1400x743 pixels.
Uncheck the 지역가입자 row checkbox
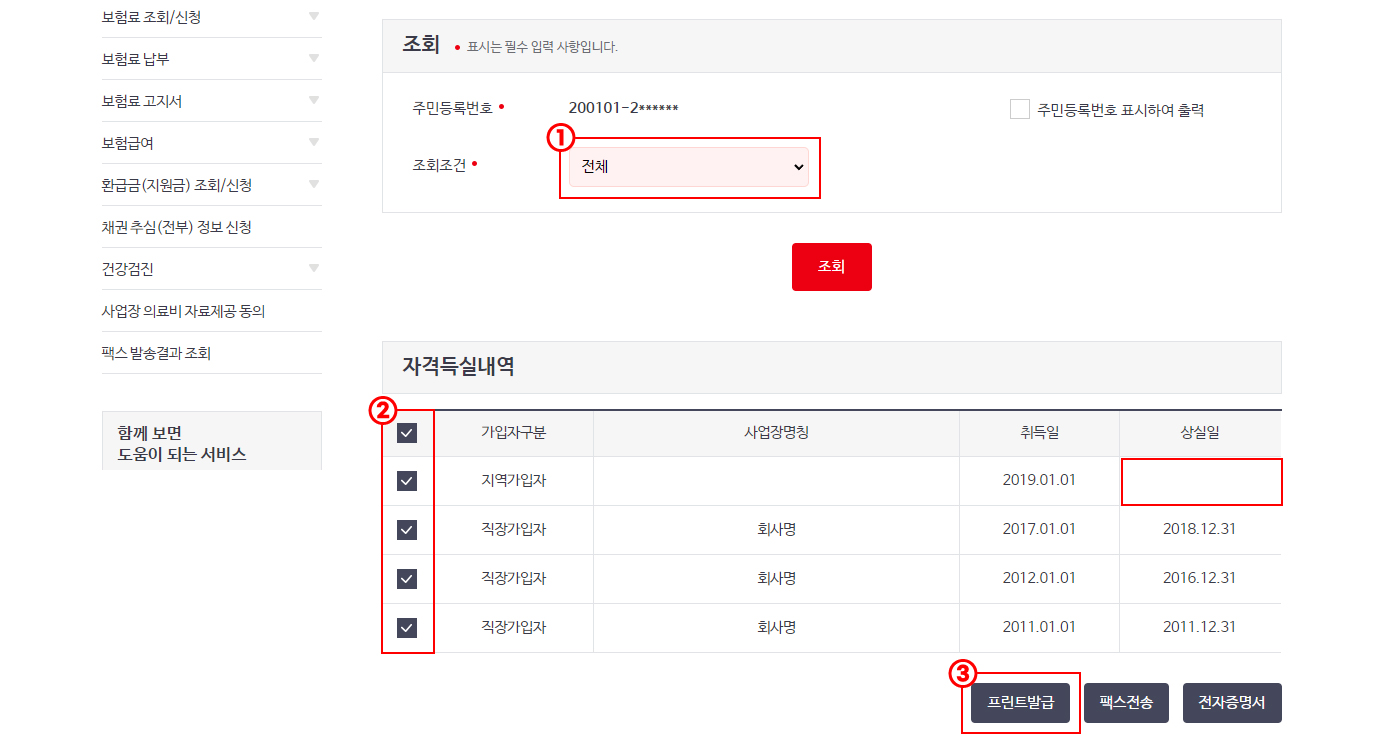pos(407,481)
